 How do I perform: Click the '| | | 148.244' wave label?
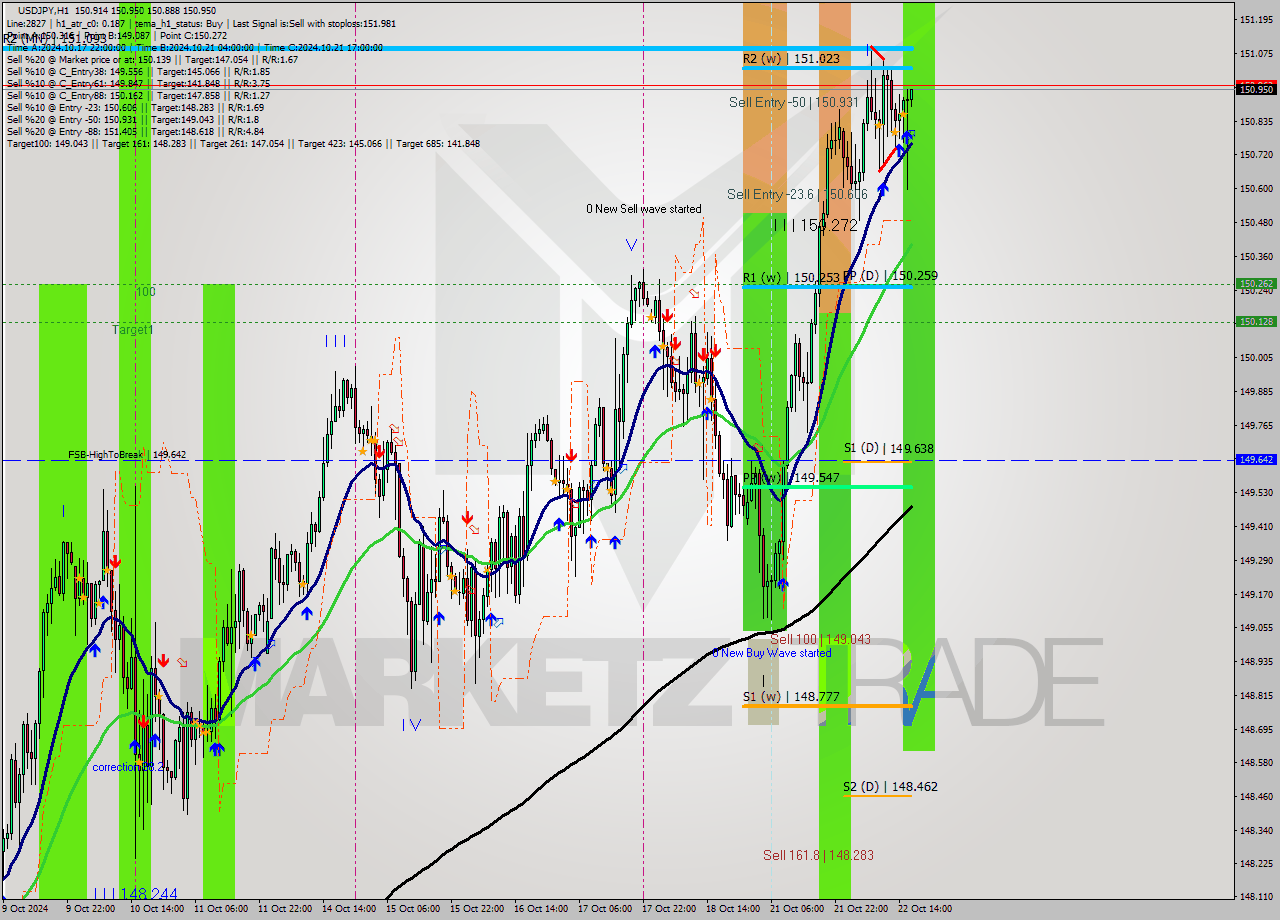point(136,894)
